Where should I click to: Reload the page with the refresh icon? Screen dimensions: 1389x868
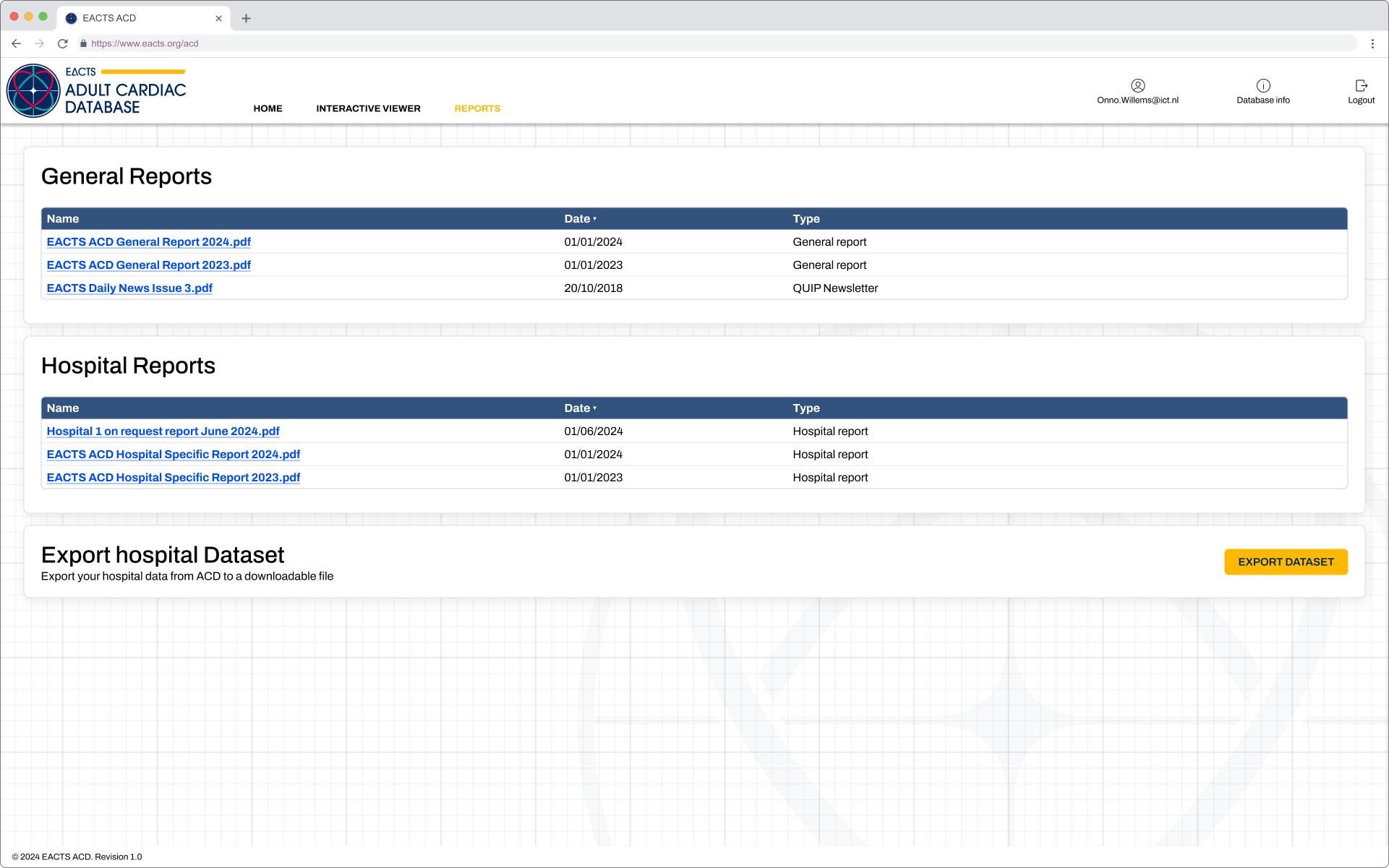click(x=63, y=43)
